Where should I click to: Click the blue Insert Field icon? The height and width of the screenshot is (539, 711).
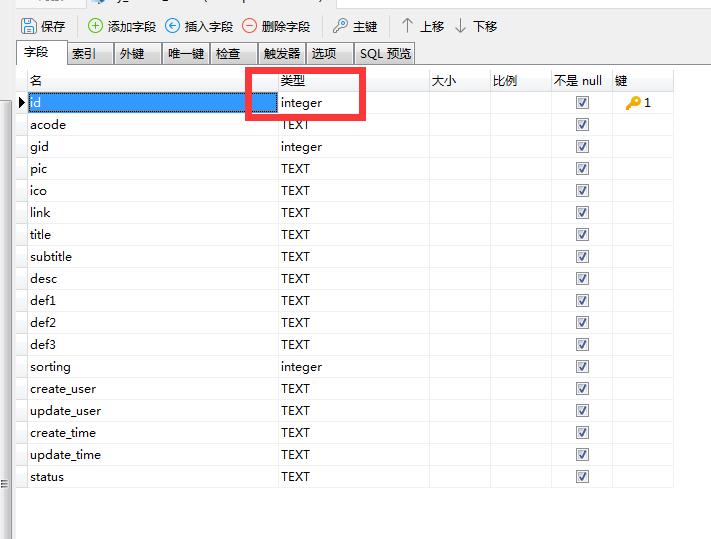tap(173, 26)
